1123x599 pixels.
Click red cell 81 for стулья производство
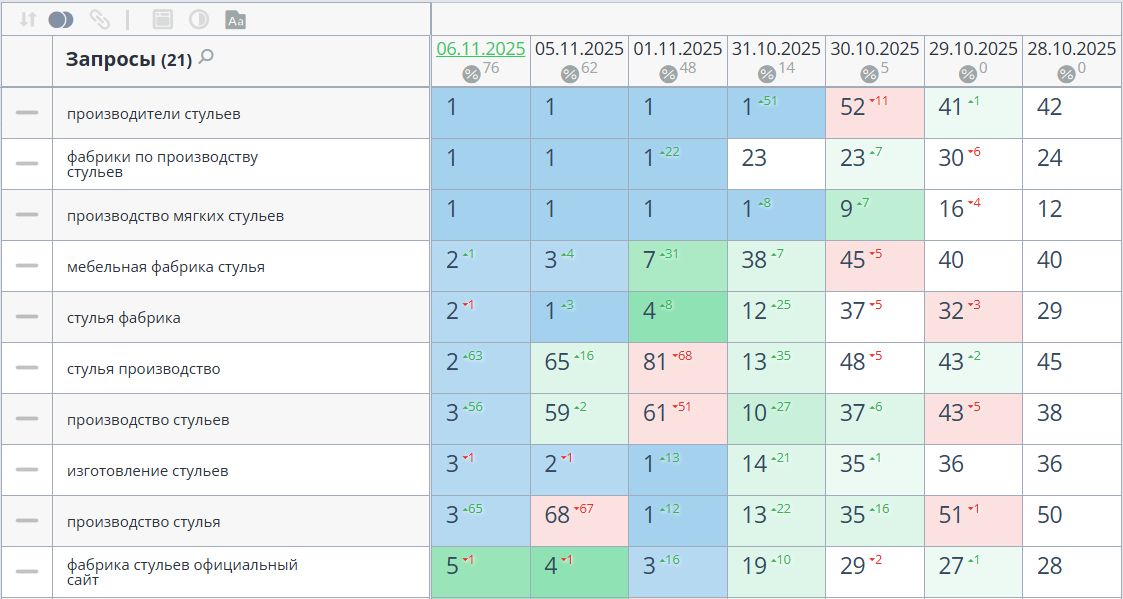pos(678,368)
